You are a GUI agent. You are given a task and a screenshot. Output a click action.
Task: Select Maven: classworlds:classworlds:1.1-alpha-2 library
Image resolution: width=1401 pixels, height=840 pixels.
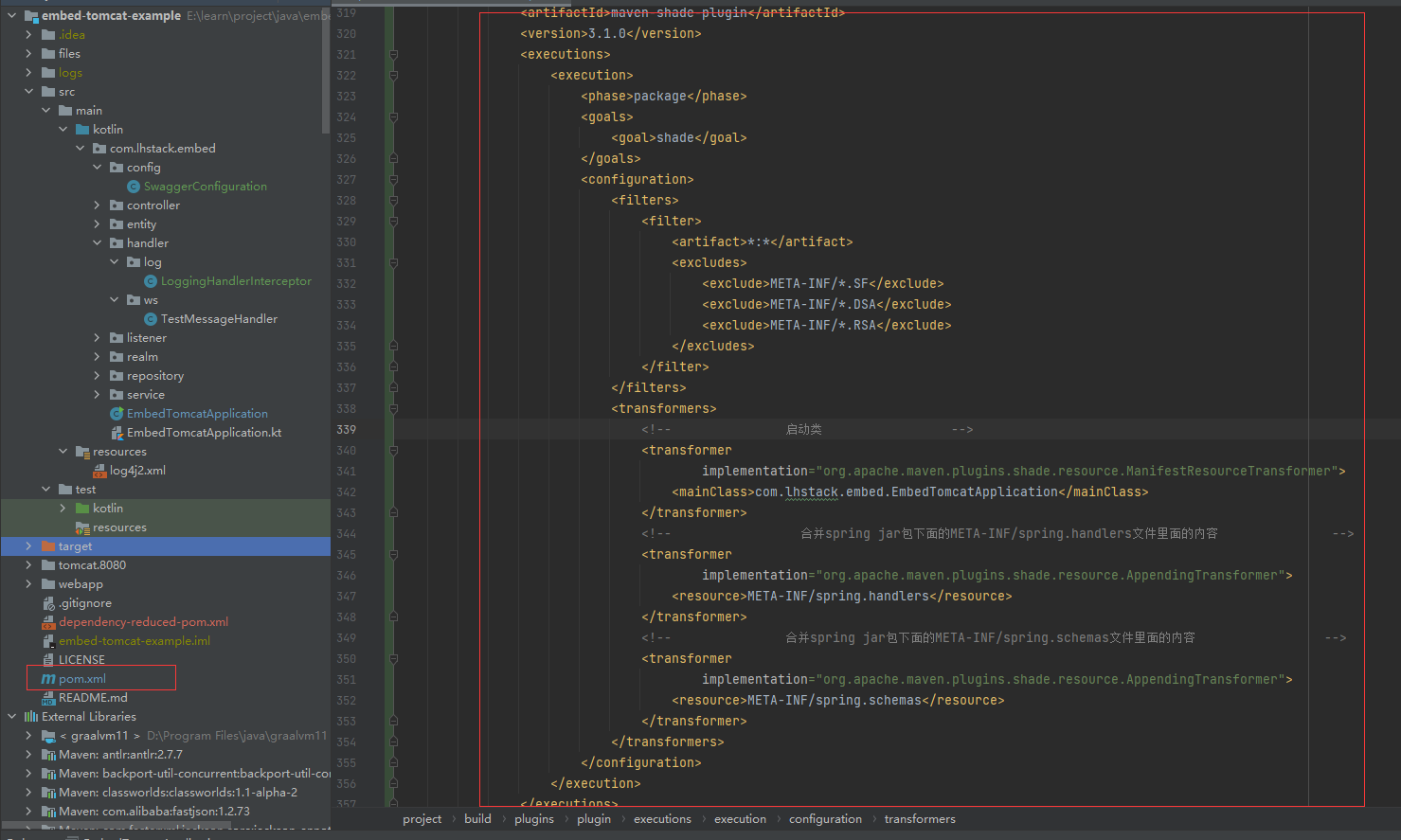click(178, 793)
